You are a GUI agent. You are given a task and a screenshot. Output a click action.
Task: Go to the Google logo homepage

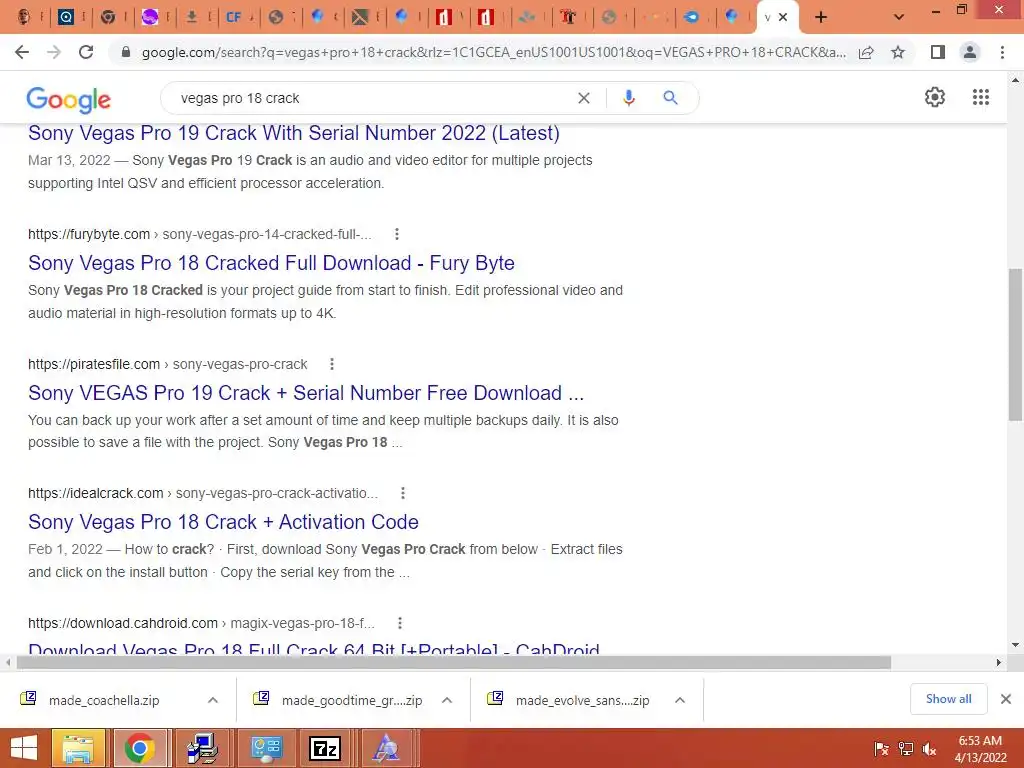[x=69, y=99]
